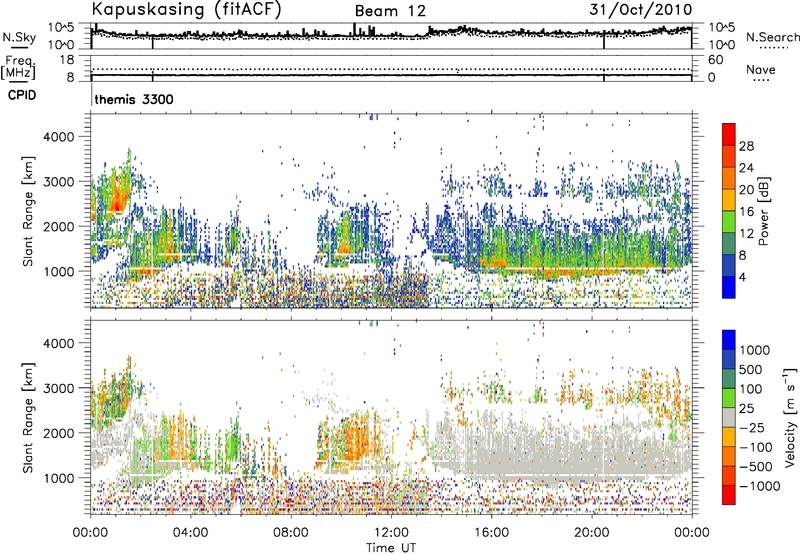Image resolution: width=800 pixels, height=554 pixels.
Task: Click the 60 tick on the Nave axis
Action: [716, 60]
